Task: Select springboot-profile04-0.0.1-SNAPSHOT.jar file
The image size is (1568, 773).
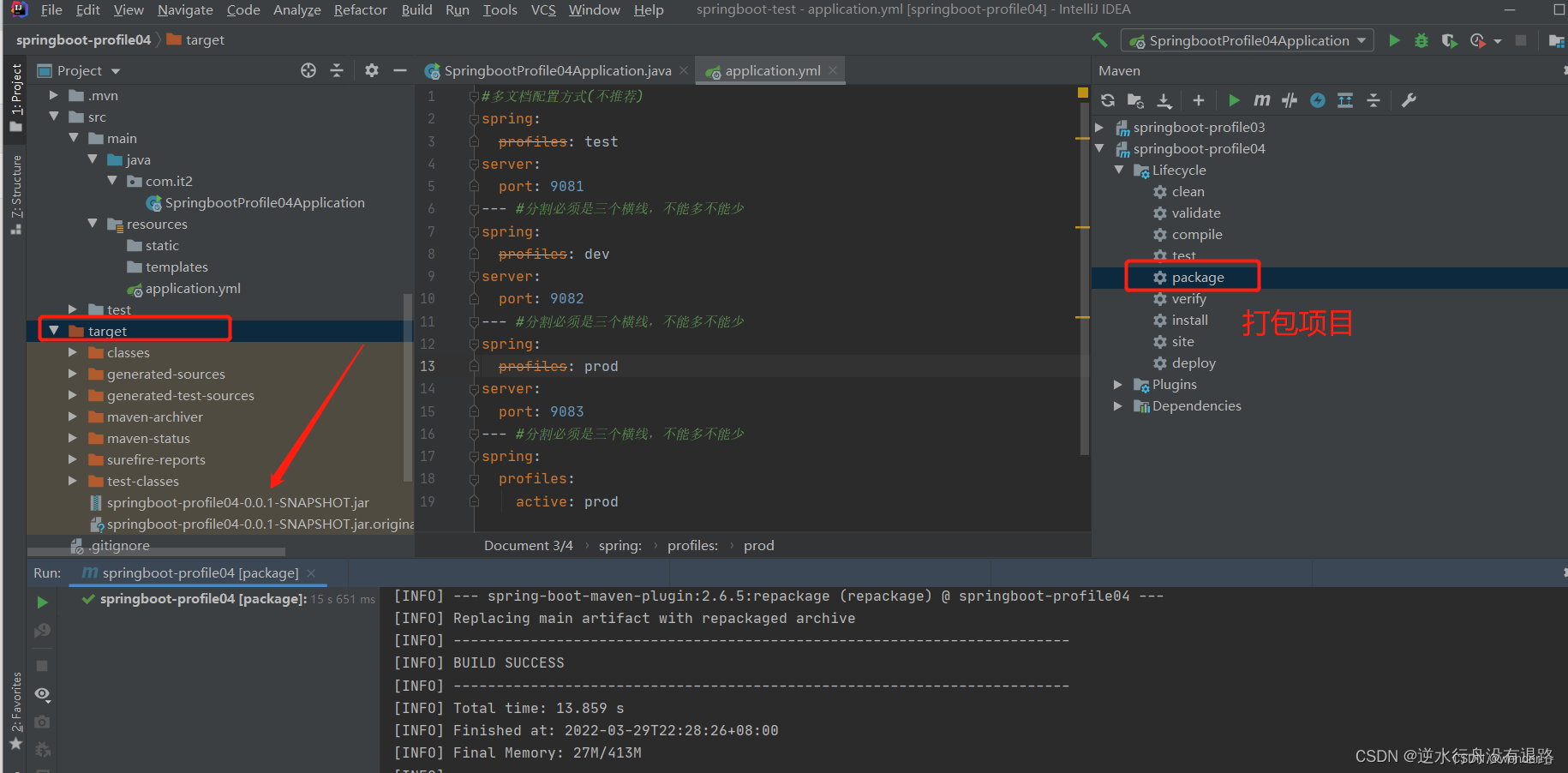Action: [x=237, y=503]
